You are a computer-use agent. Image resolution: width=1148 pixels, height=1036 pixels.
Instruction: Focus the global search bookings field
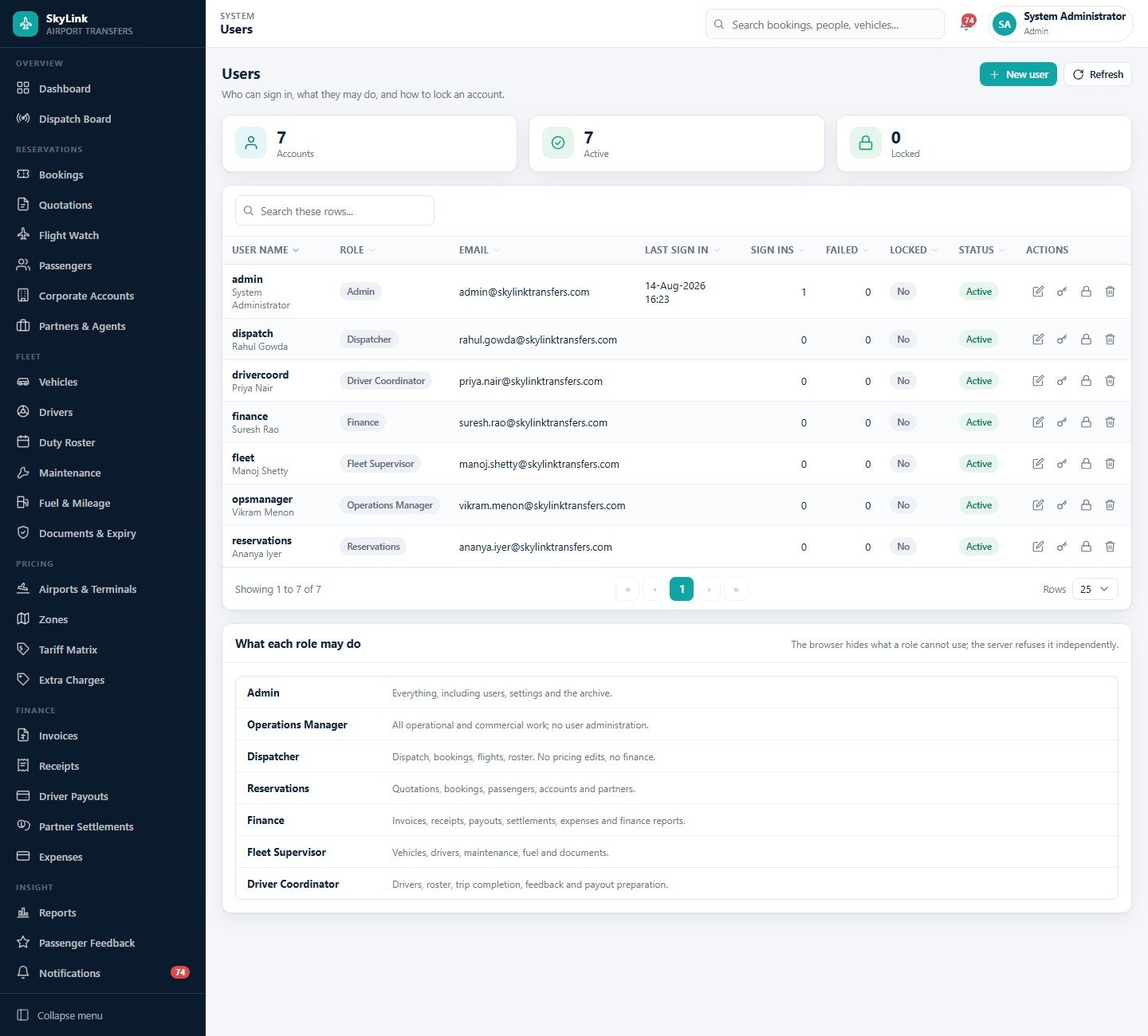coord(825,24)
